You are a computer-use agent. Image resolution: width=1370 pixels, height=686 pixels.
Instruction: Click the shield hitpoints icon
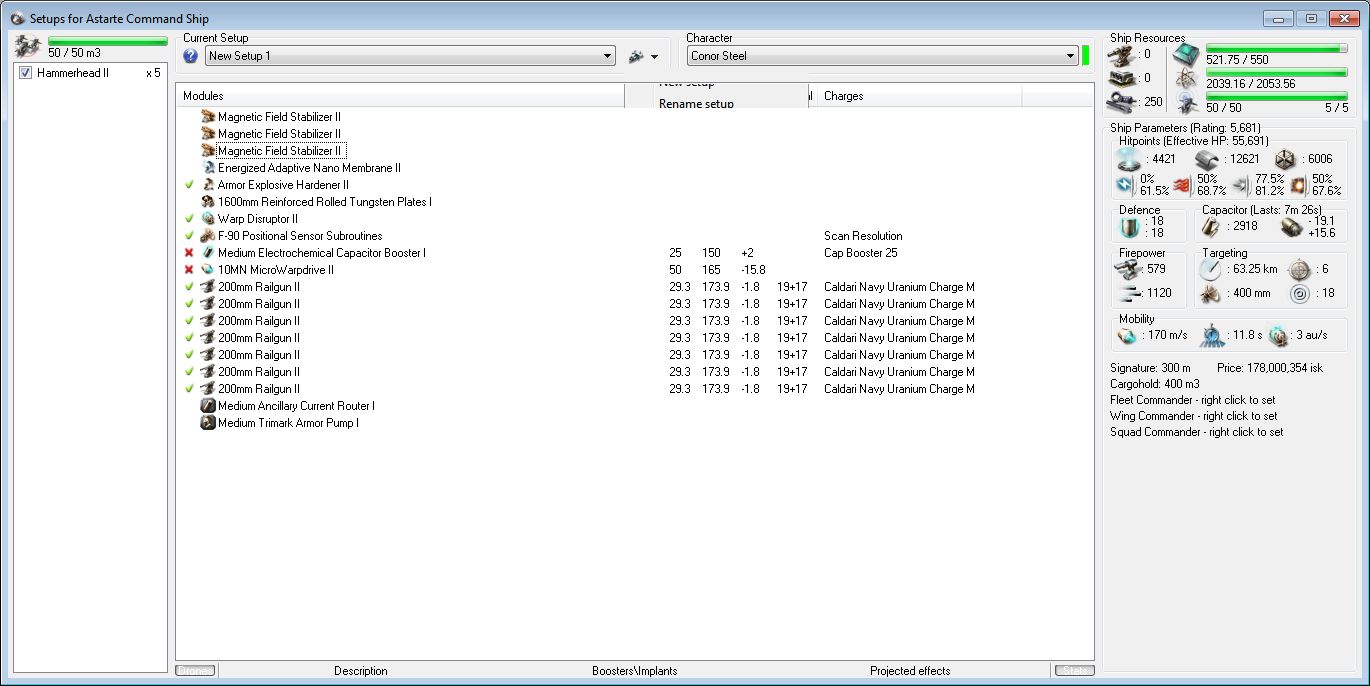[x=1129, y=159]
